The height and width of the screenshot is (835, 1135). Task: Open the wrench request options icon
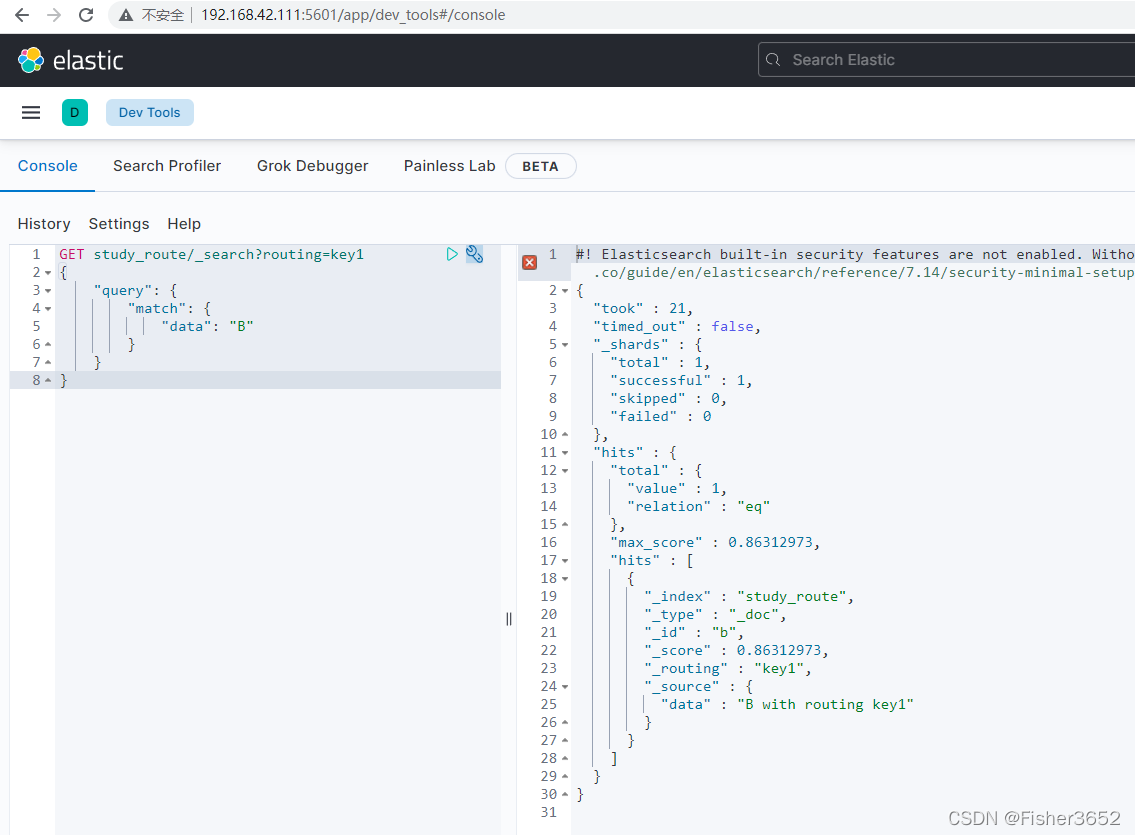tap(474, 254)
